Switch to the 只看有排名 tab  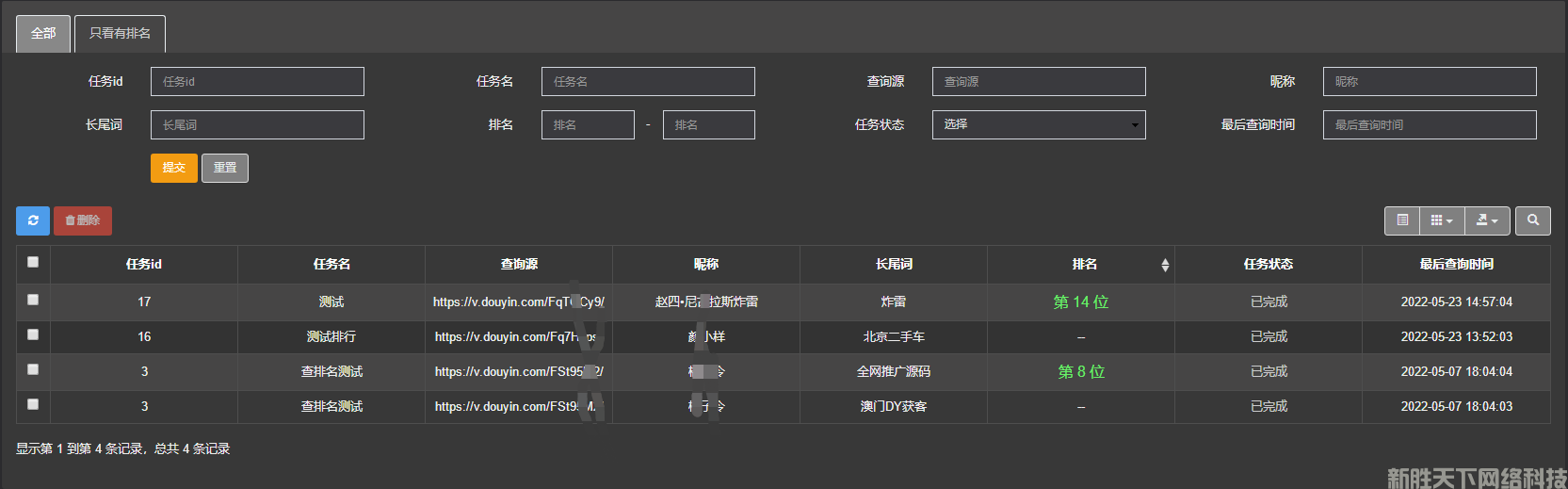click(x=120, y=34)
